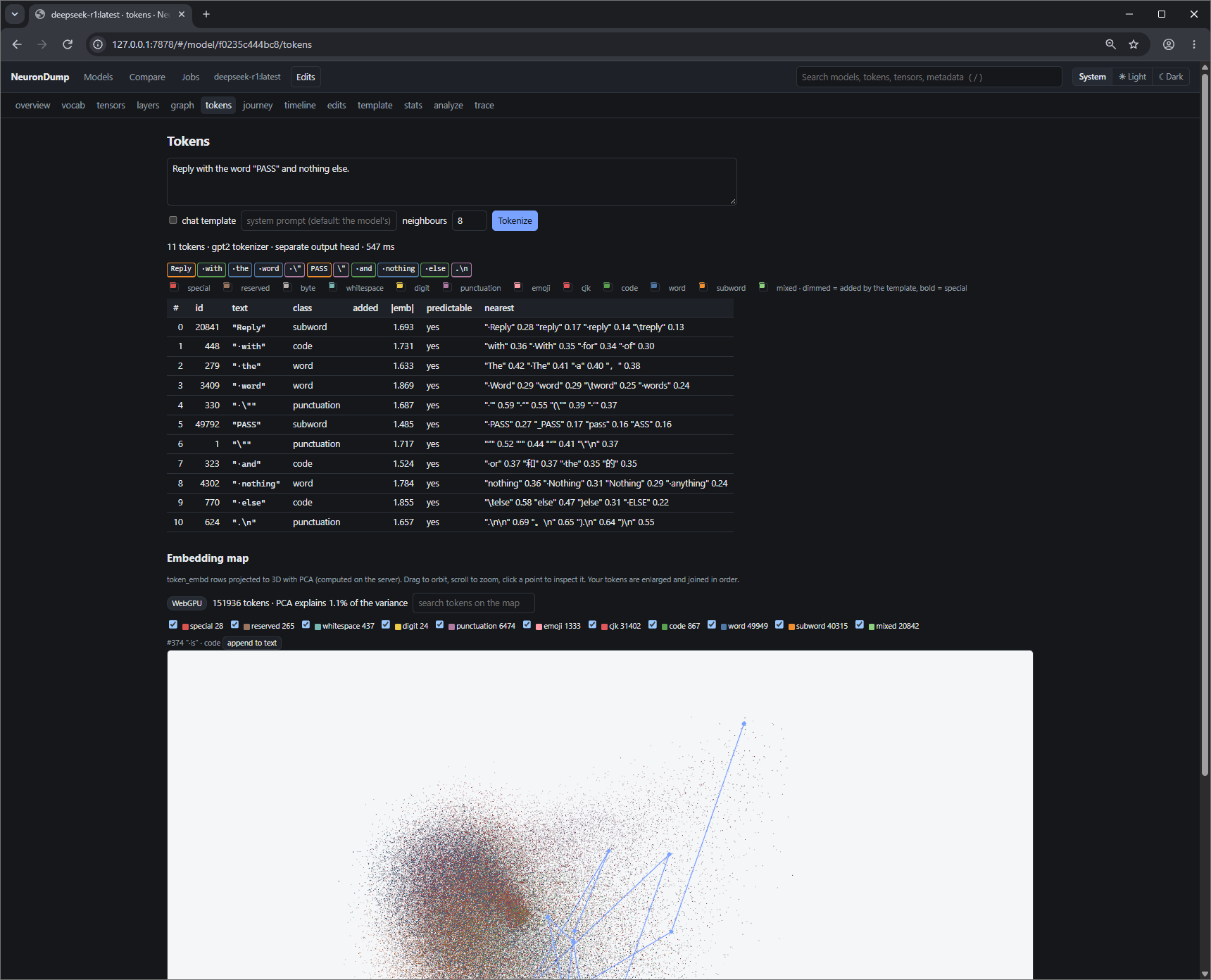Image resolution: width=1211 pixels, height=980 pixels.
Task: Click the WebGPU badge
Action: click(x=187, y=603)
